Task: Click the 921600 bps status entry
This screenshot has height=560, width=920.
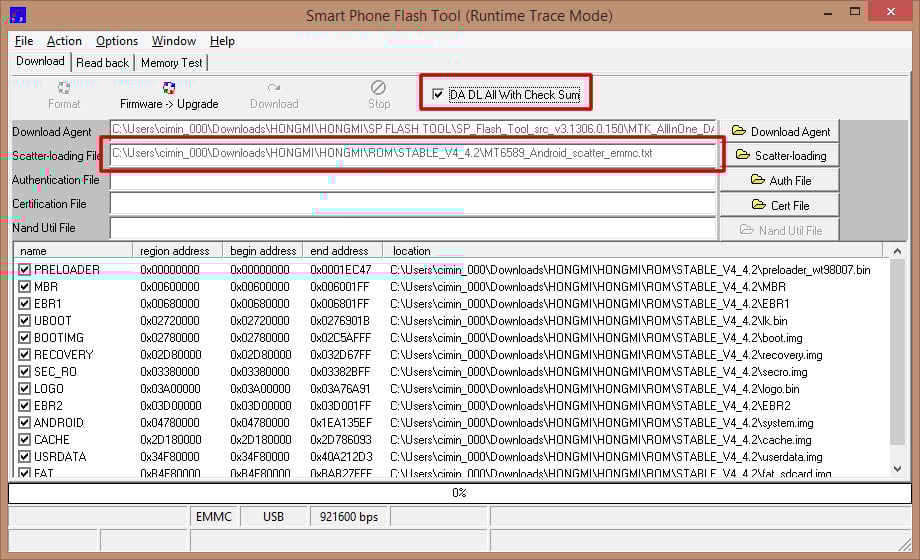Action: point(349,517)
